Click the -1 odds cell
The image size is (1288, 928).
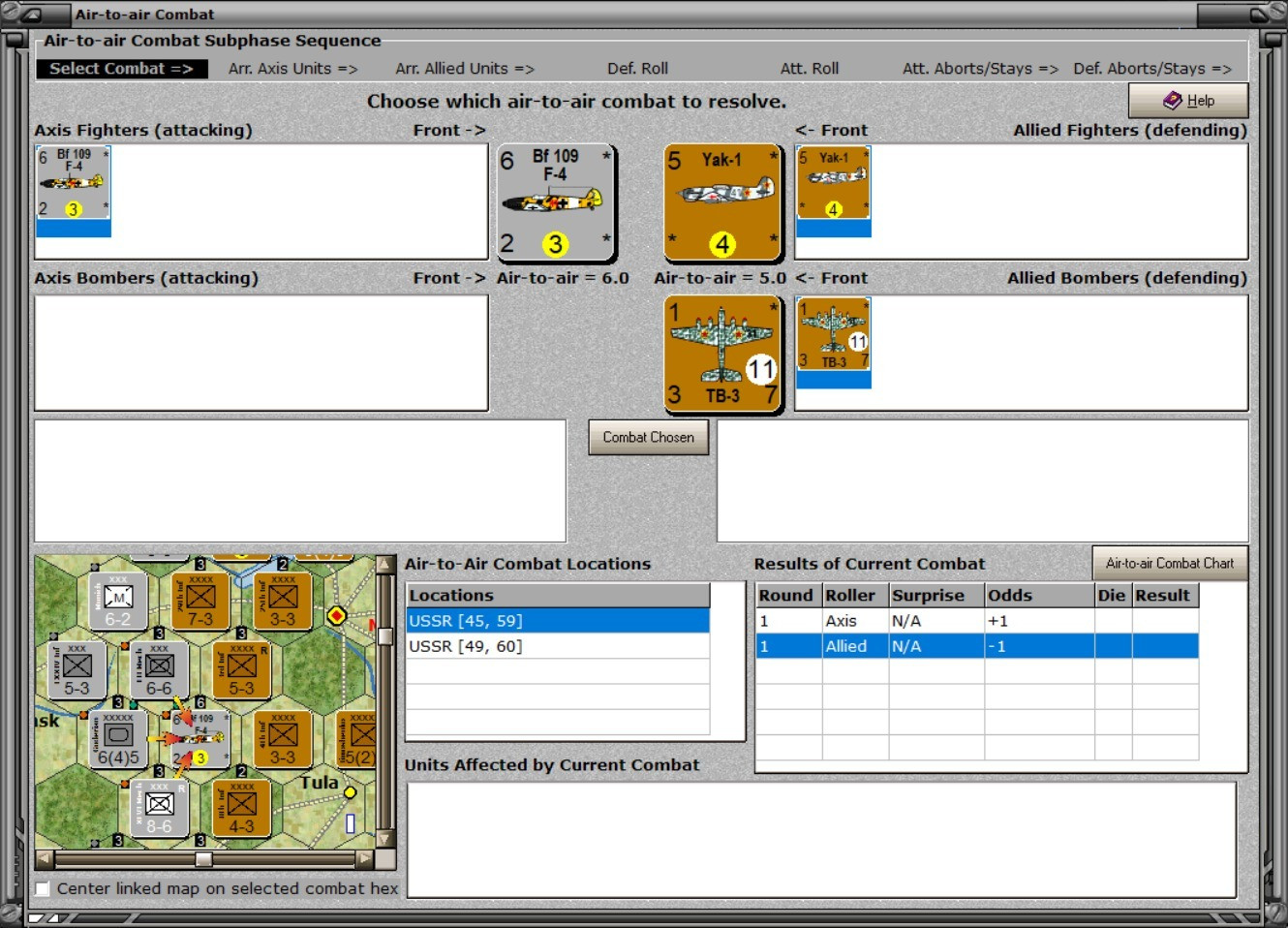[1039, 646]
